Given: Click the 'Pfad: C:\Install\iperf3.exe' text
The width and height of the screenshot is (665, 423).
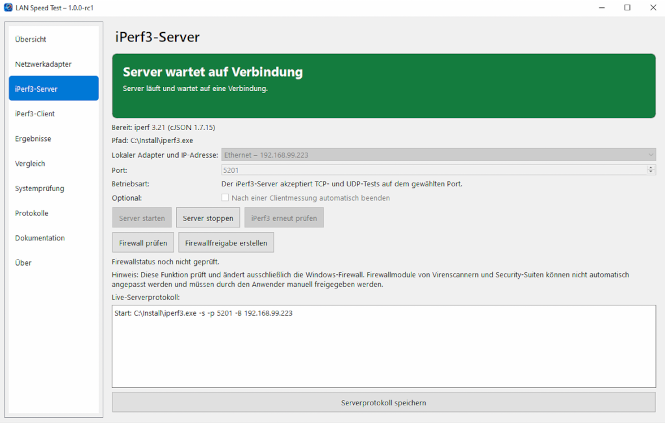Looking at the screenshot, I should pos(152,140).
